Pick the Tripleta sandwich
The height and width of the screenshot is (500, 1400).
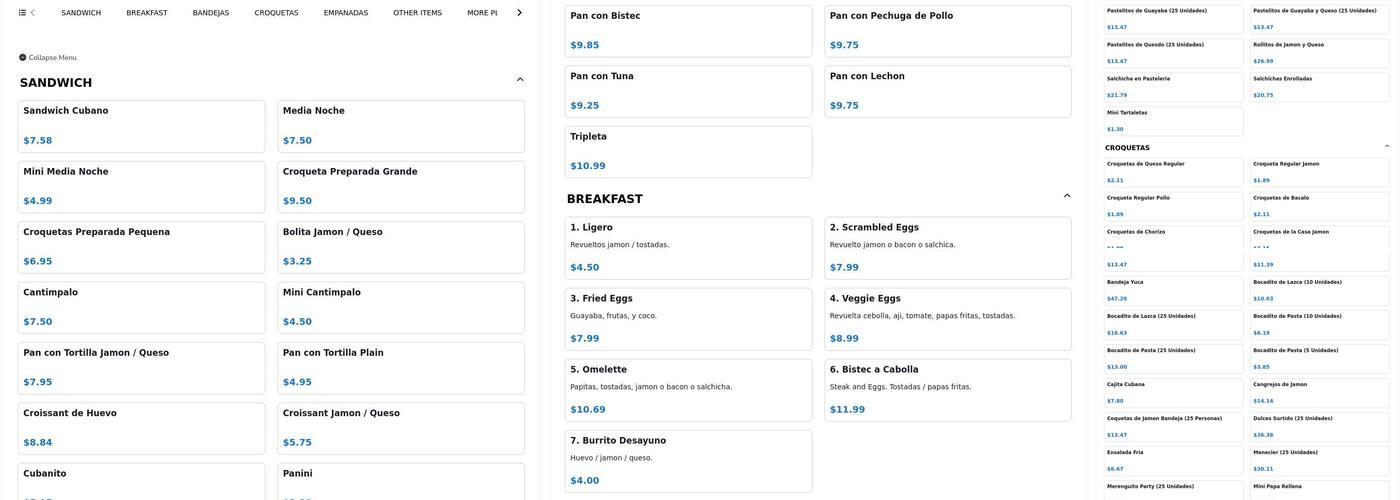click(688, 151)
